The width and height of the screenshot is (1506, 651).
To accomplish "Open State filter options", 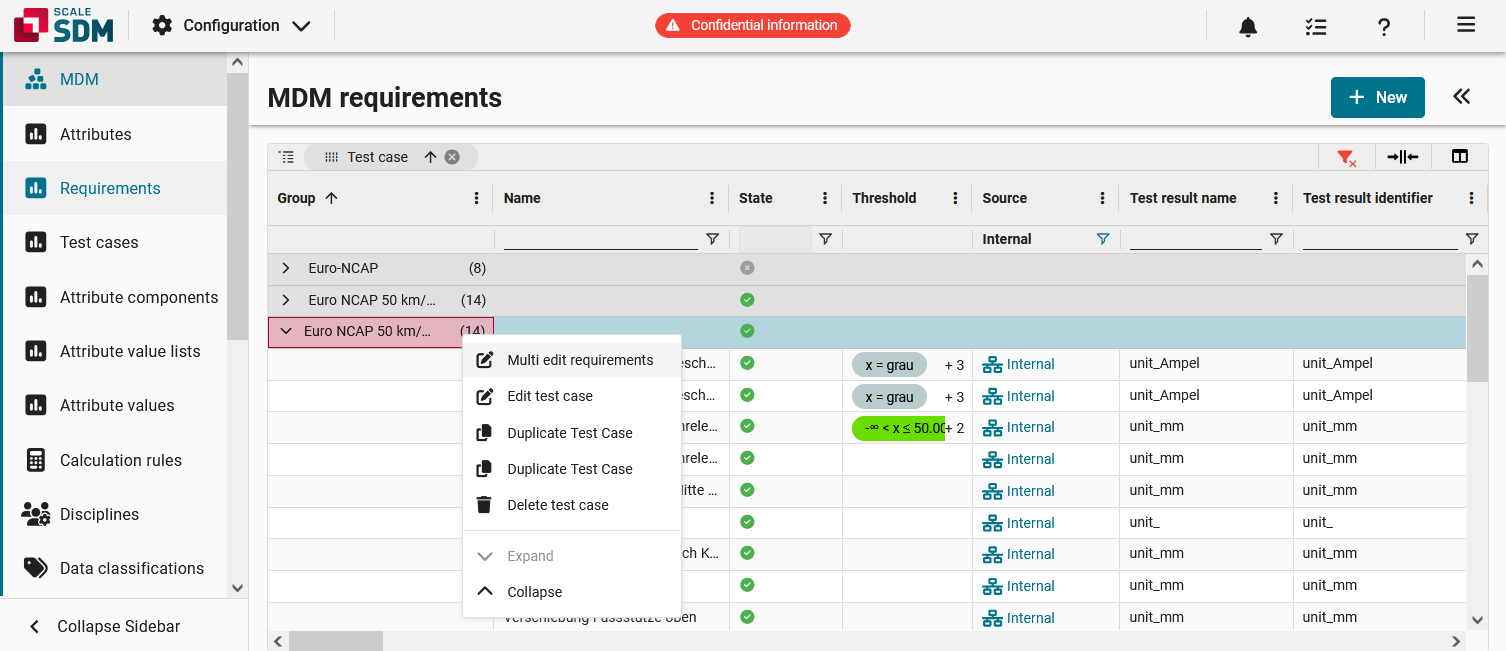I will pos(825,239).
